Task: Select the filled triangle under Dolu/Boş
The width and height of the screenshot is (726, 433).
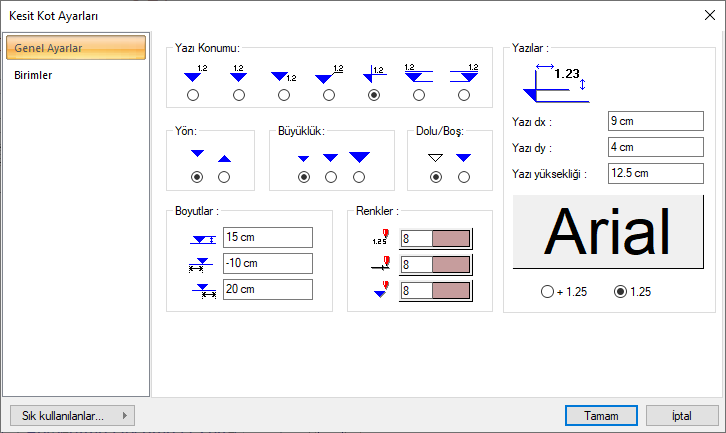Action: pos(463,177)
